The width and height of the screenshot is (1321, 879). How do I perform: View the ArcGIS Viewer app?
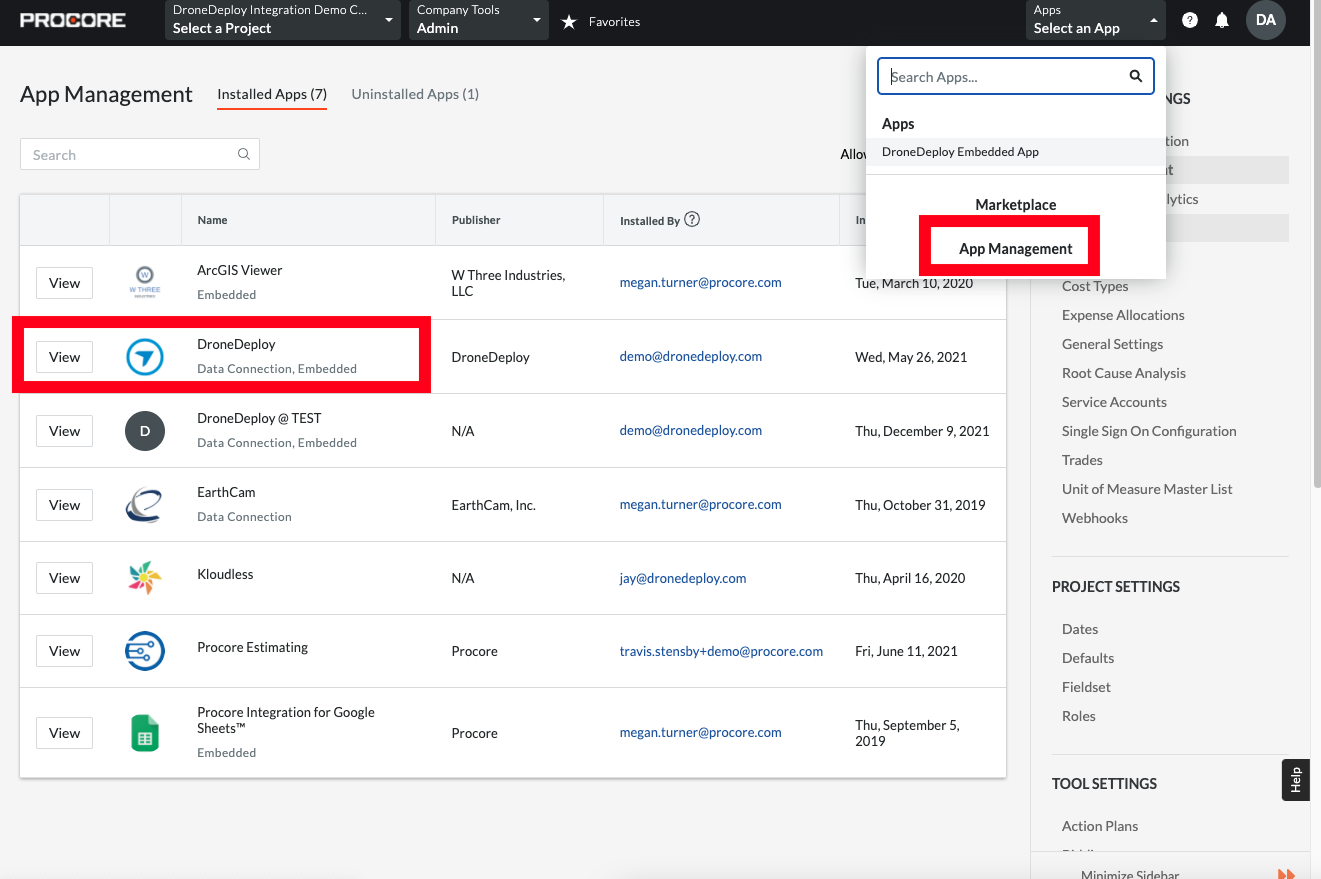65,283
